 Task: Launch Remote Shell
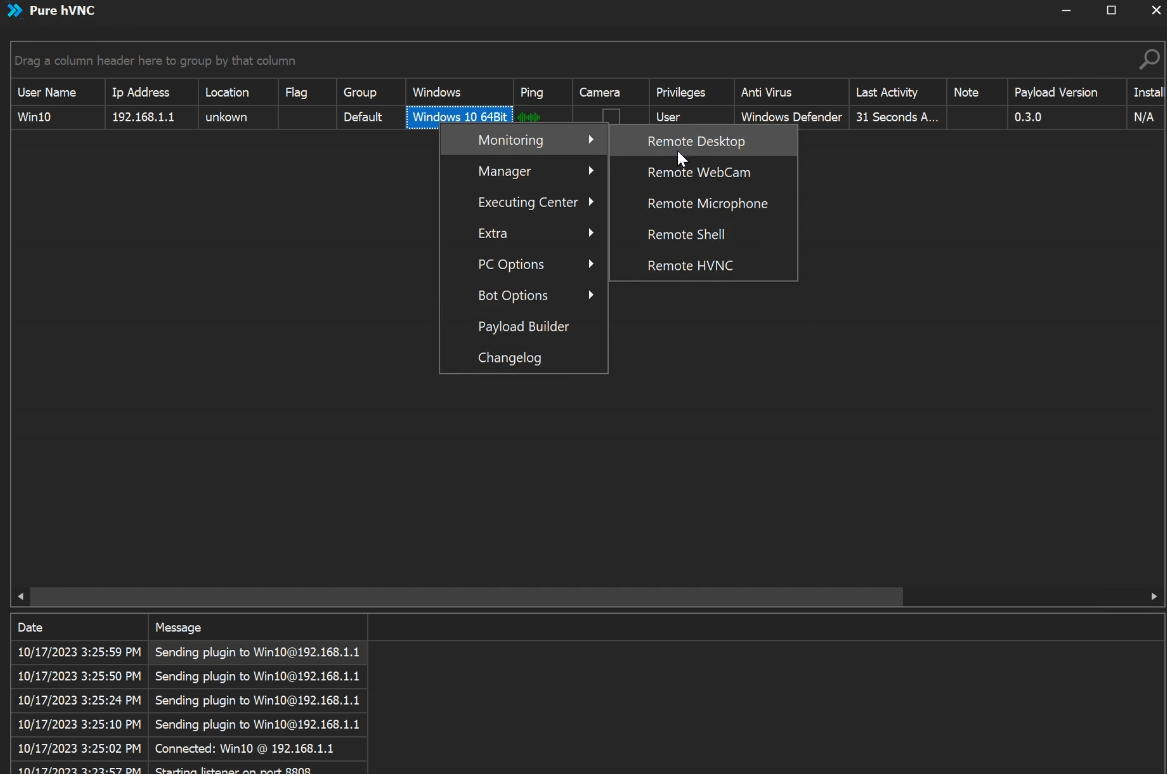(x=703, y=234)
